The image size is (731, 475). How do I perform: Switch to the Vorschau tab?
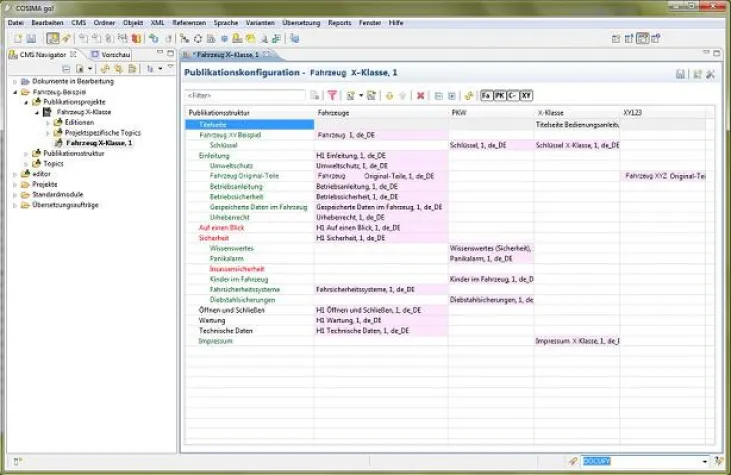tap(113, 54)
